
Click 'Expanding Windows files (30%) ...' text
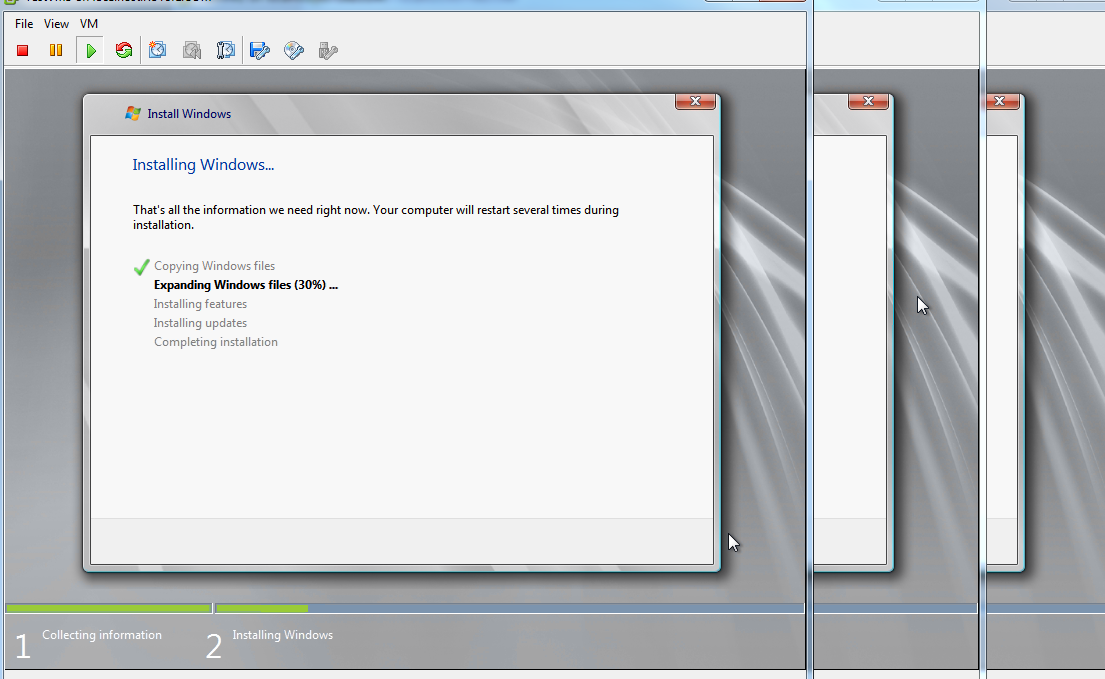(x=246, y=285)
